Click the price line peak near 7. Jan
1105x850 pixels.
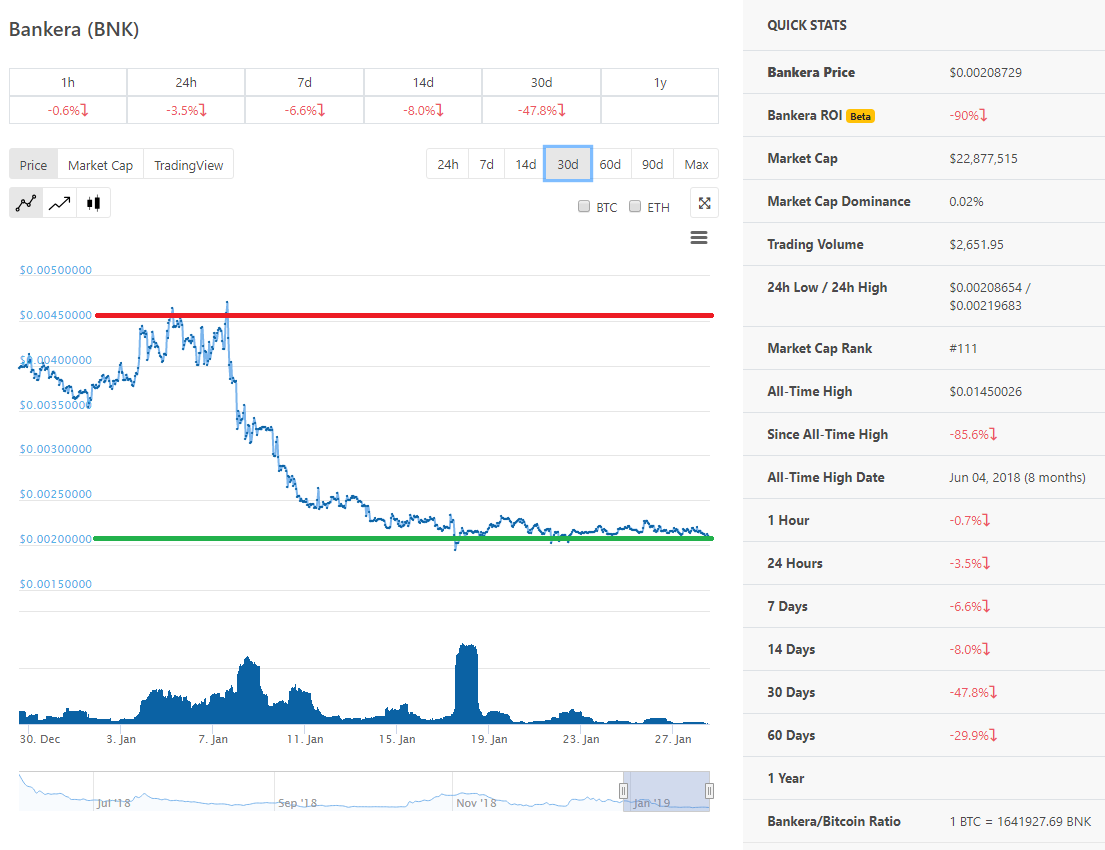[x=227, y=304]
